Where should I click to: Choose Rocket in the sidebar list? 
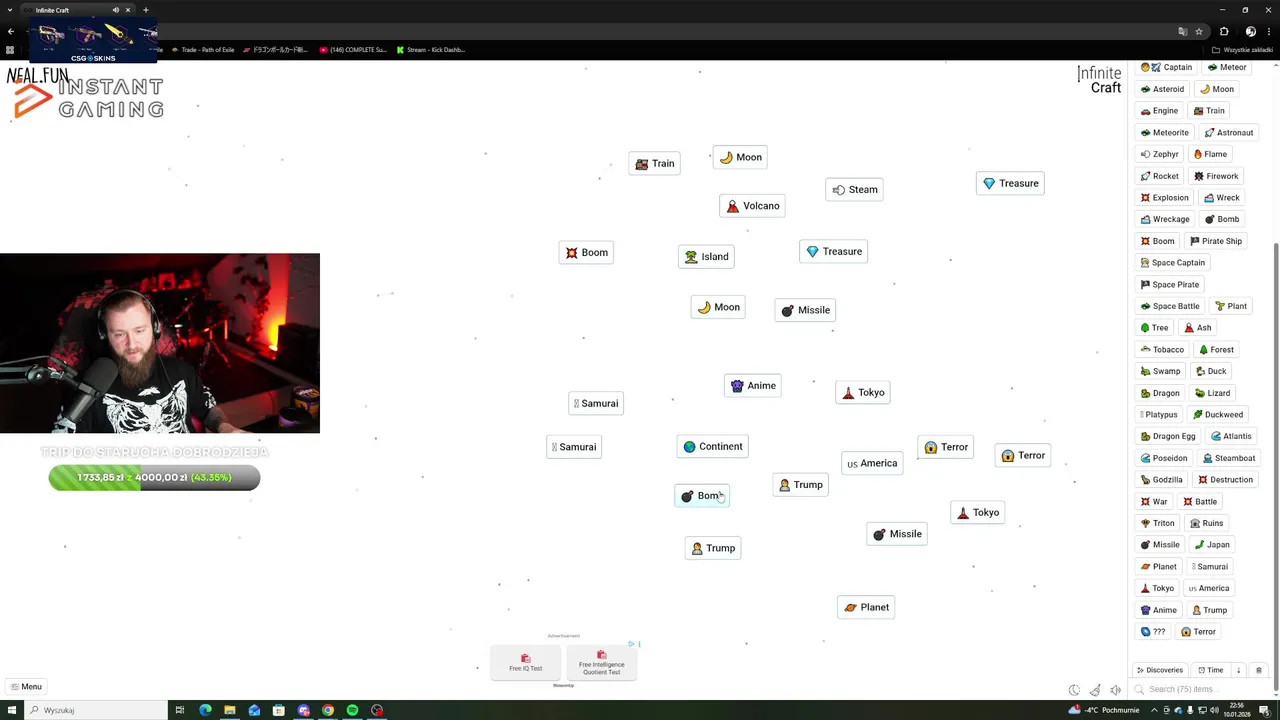[x=1160, y=176]
